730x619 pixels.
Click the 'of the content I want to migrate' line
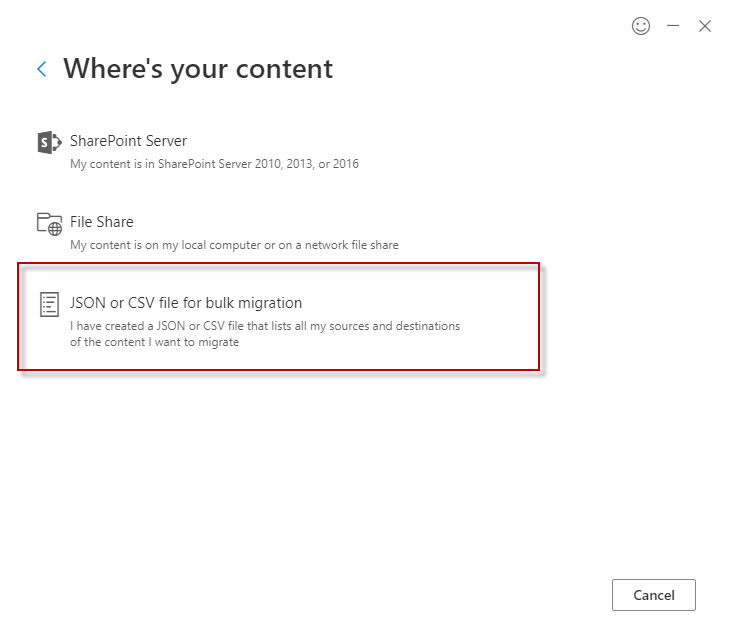pos(154,342)
